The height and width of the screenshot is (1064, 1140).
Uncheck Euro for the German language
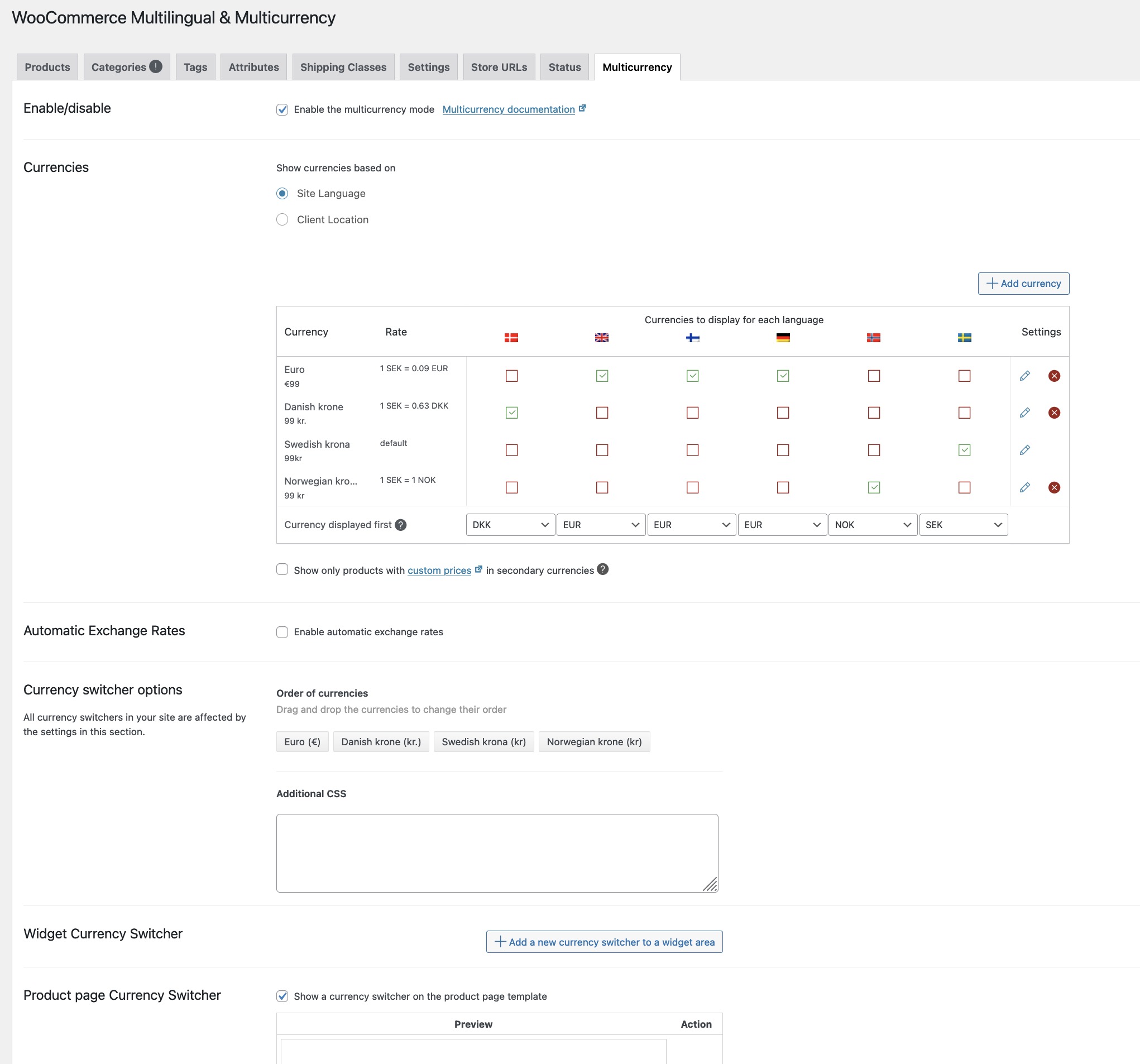point(783,376)
